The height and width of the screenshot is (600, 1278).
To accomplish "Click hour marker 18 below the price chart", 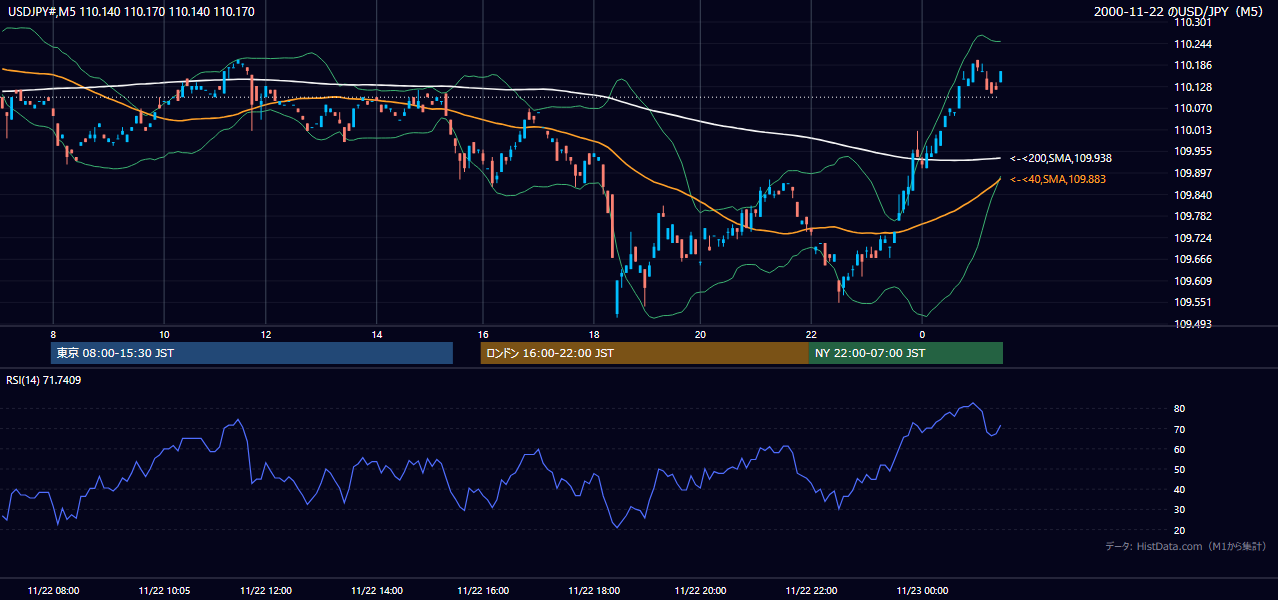I will 594,334.
